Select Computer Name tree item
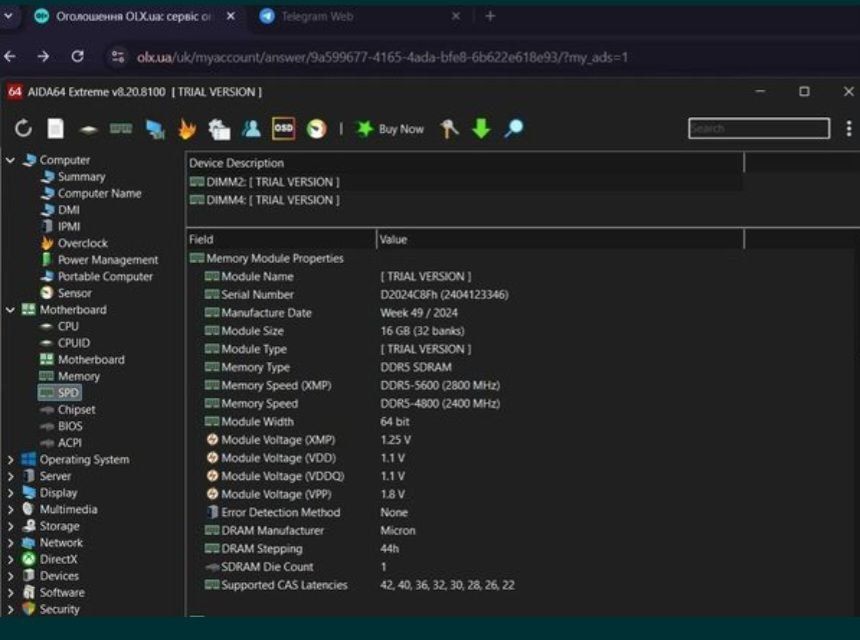The height and width of the screenshot is (640, 860). [x=91, y=193]
